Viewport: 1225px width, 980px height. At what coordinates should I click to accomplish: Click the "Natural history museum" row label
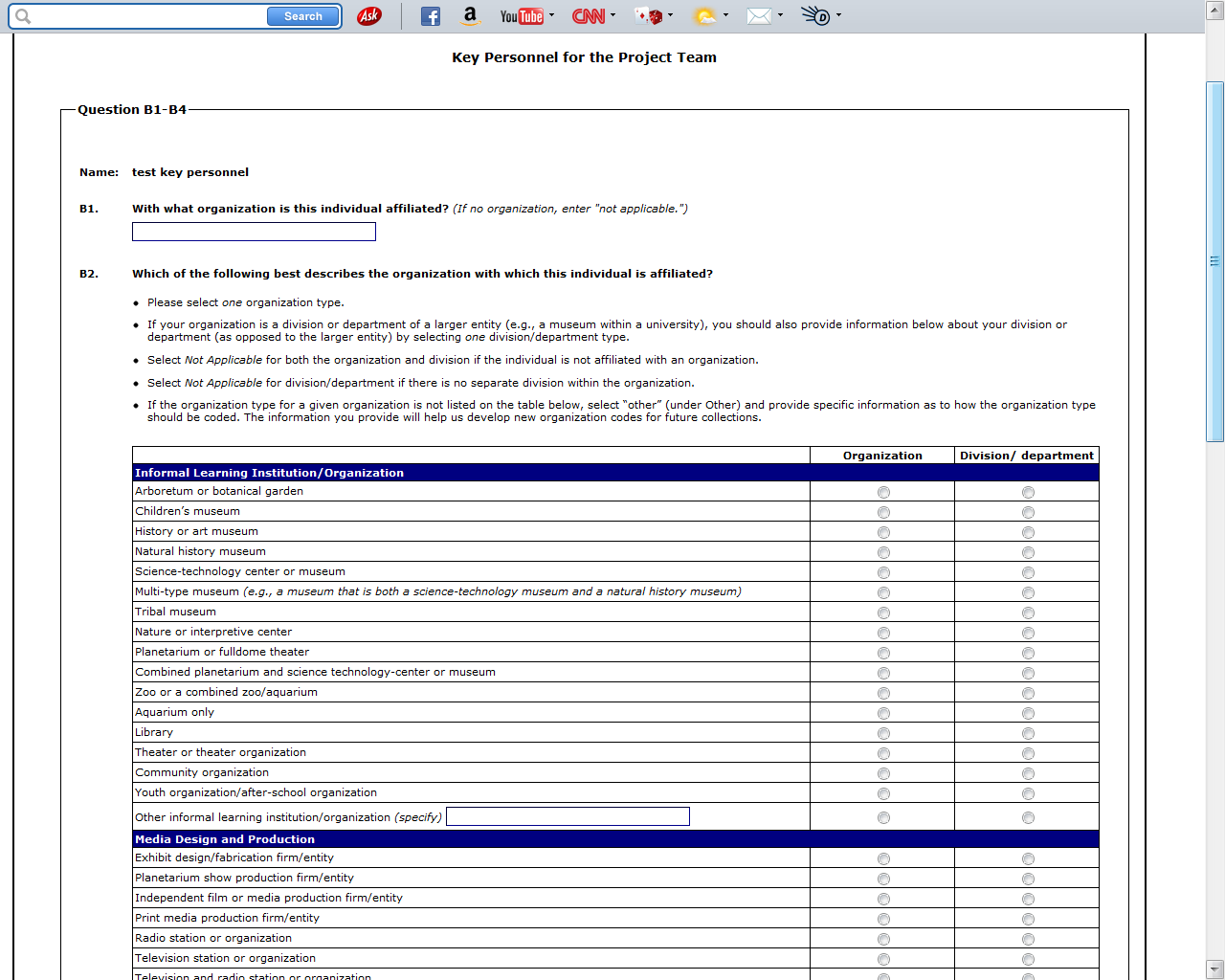(x=200, y=551)
